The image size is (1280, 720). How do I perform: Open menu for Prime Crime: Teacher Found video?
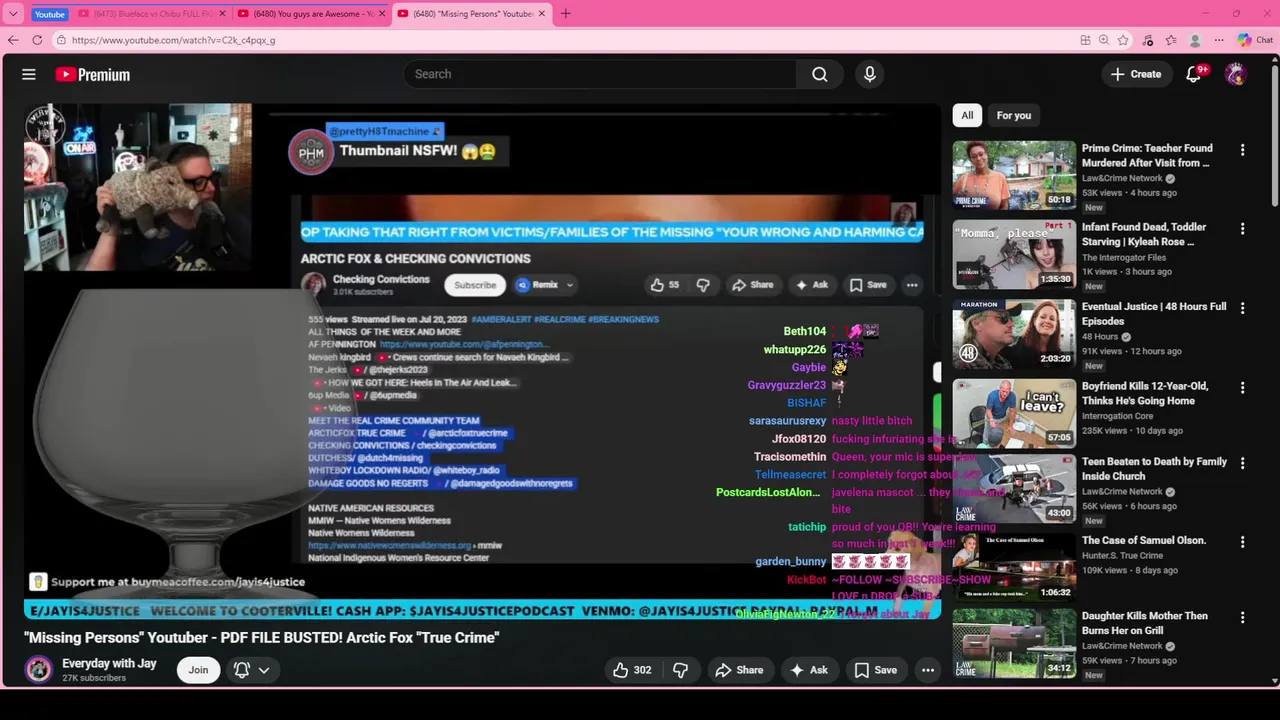[x=1243, y=150]
